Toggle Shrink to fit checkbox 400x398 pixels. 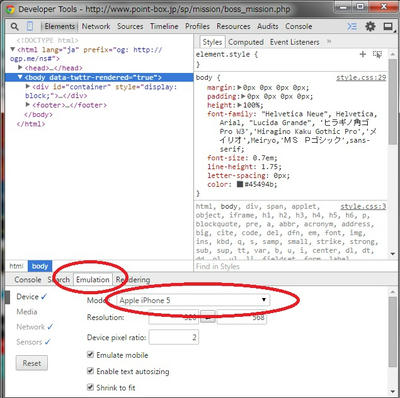[x=90, y=387]
